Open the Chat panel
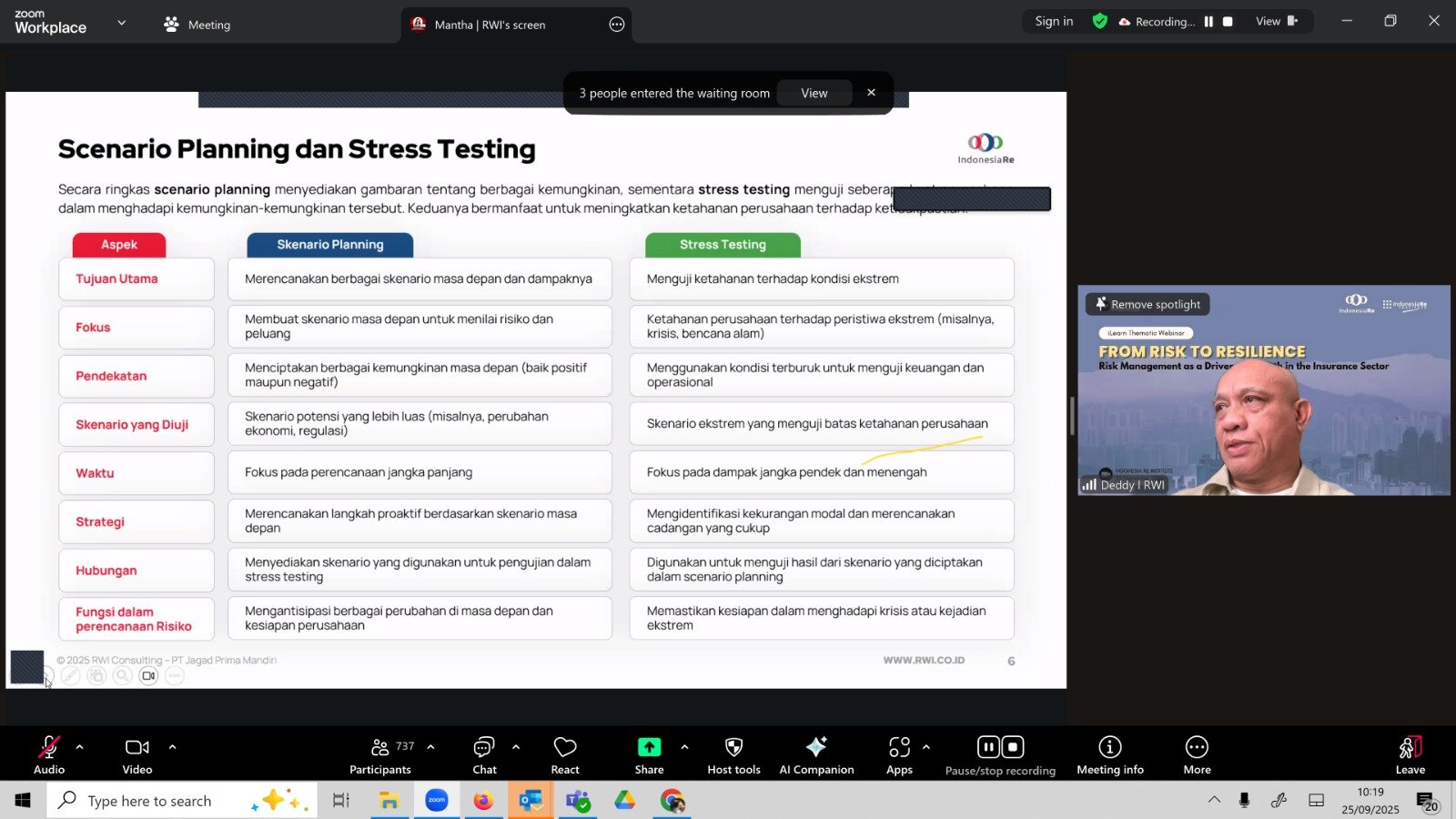 coord(484,754)
